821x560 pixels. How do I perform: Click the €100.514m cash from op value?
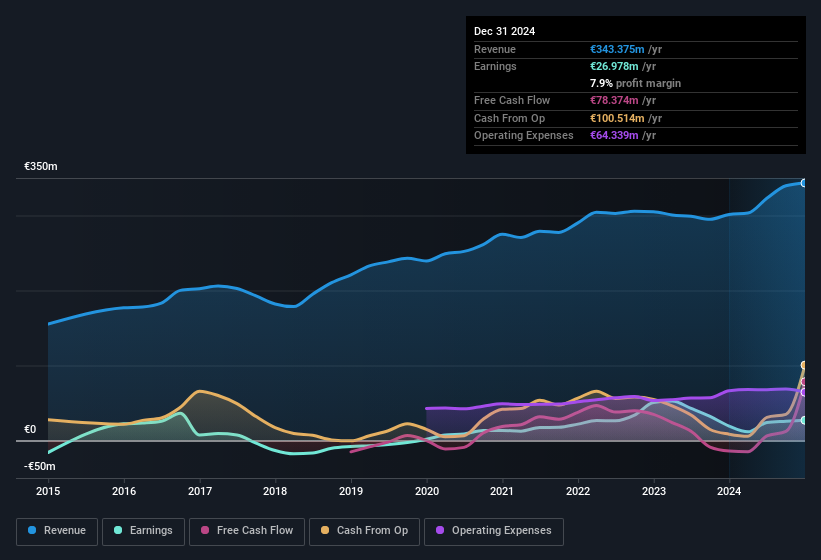click(617, 118)
